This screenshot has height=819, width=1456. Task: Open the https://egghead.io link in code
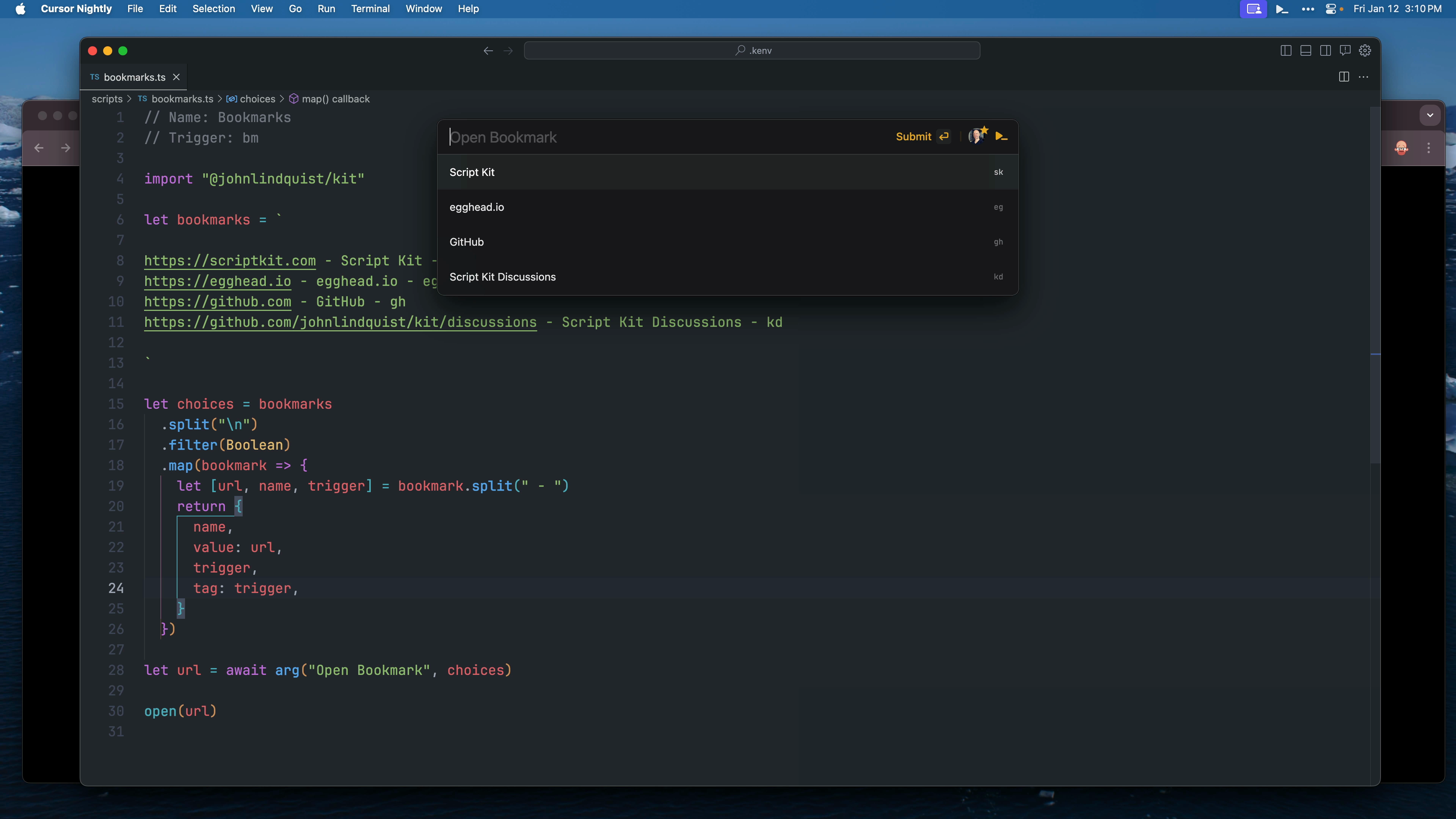218,281
